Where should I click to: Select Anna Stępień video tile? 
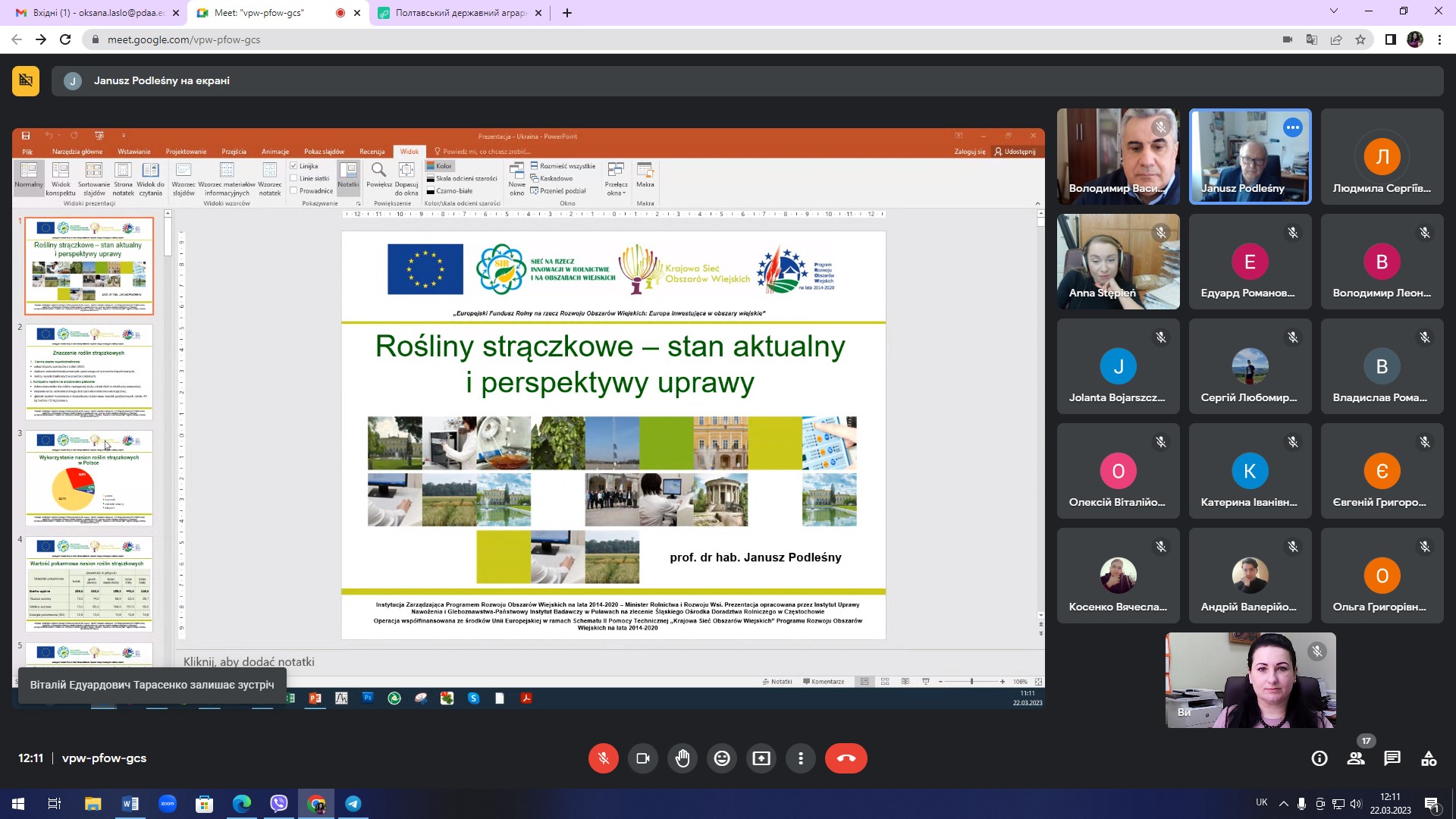1119,262
